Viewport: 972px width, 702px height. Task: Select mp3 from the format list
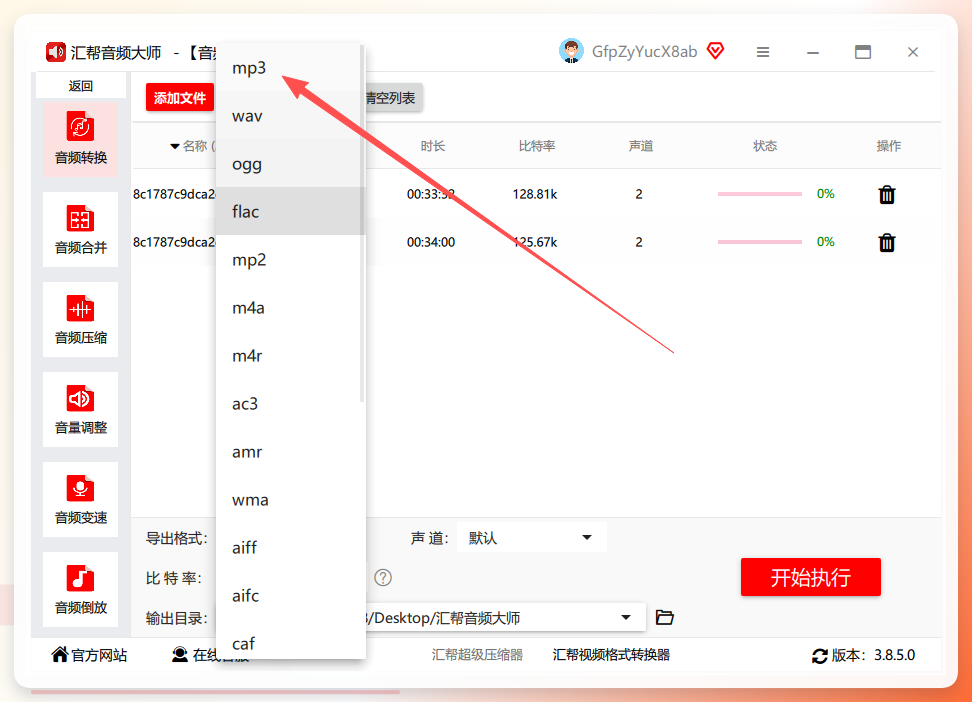(288, 68)
